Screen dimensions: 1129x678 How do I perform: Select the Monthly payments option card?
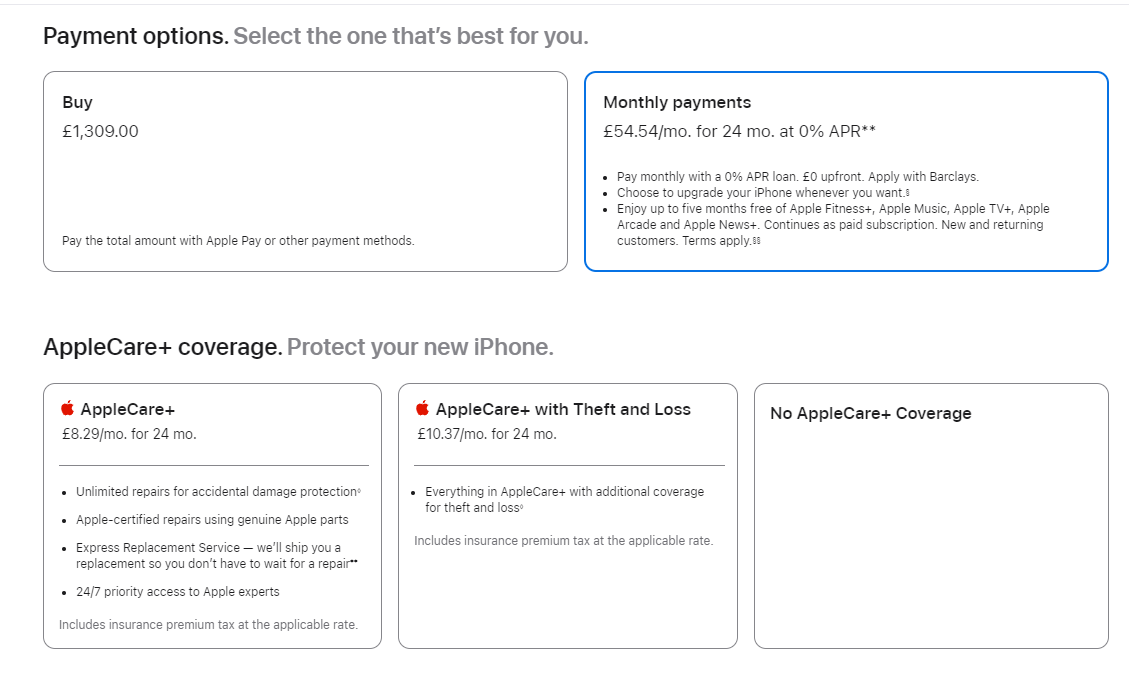[x=846, y=171]
